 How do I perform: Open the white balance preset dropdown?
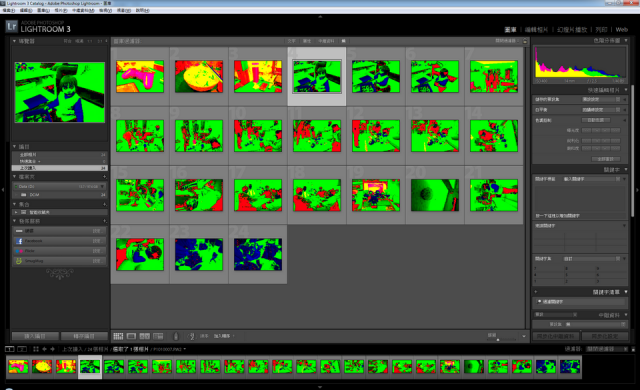point(601,110)
